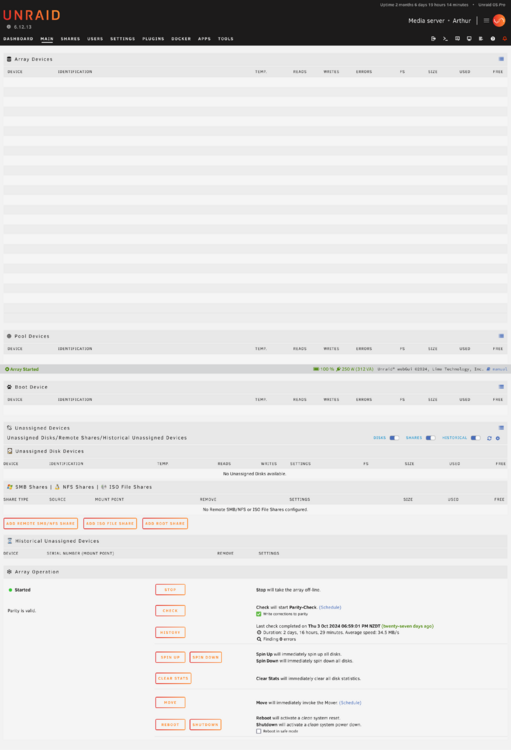This screenshot has width=511, height=750.
Task: Open the system Info monitor icon
Action: click(x=469, y=39)
